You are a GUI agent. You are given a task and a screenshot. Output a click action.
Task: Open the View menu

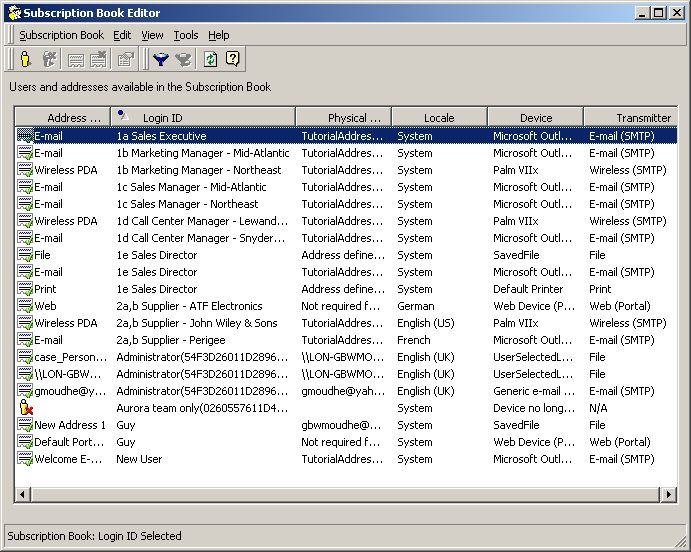click(x=152, y=35)
